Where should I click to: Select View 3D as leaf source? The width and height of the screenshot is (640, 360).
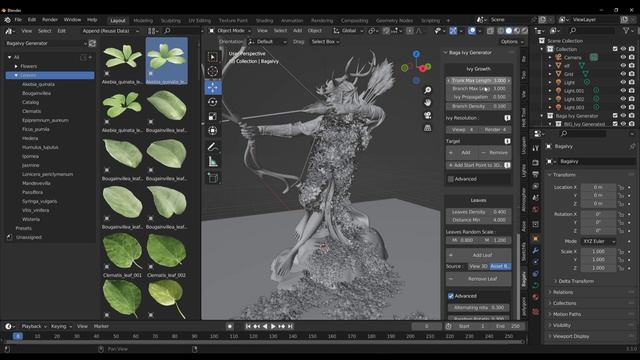[478, 267]
